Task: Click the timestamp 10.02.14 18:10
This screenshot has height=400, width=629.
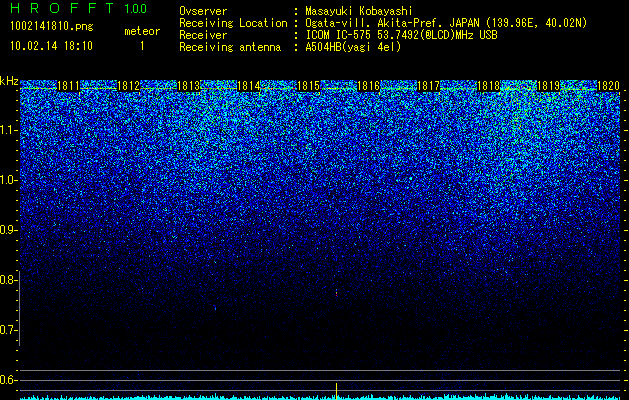Action: click(51, 46)
